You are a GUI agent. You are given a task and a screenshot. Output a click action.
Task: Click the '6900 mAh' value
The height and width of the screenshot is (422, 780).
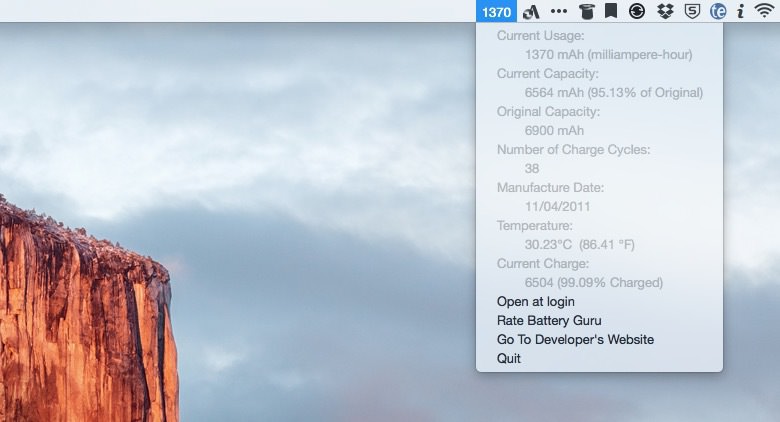click(x=554, y=130)
